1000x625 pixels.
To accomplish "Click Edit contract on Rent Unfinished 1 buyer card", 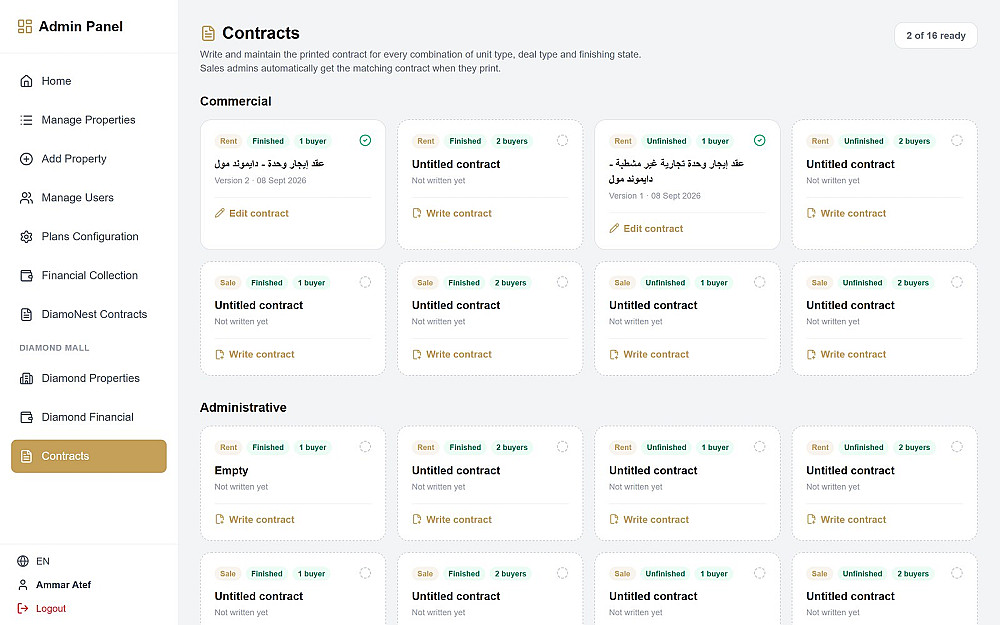I will click(x=645, y=228).
